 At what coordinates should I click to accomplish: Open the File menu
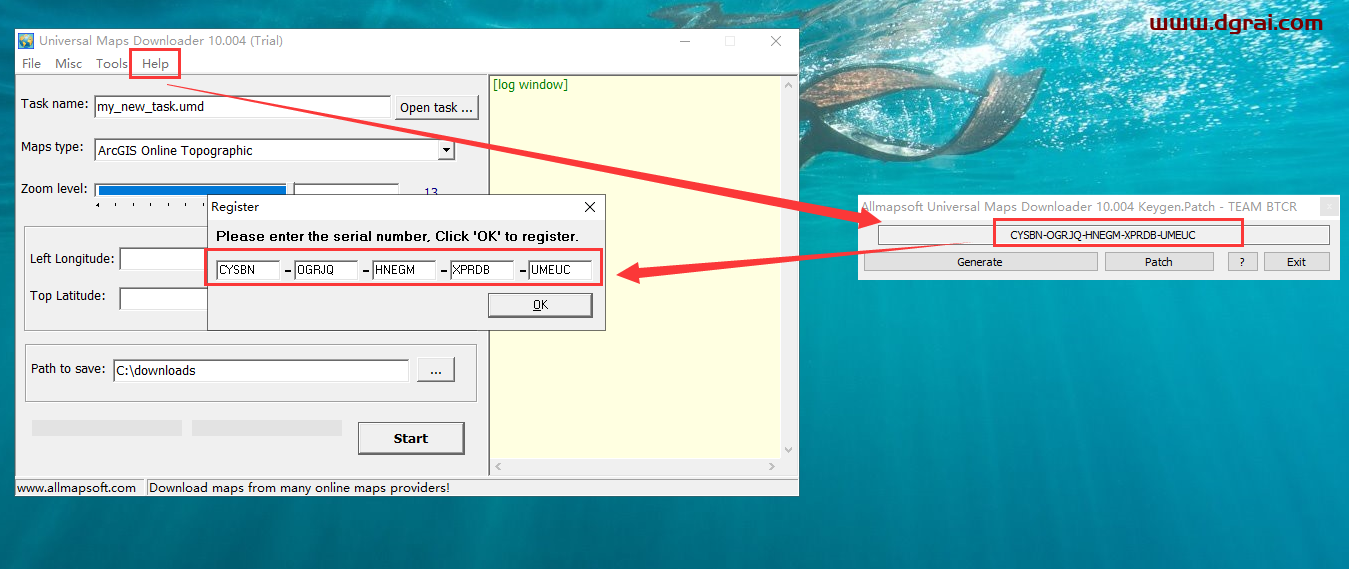pyautogui.click(x=31, y=64)
